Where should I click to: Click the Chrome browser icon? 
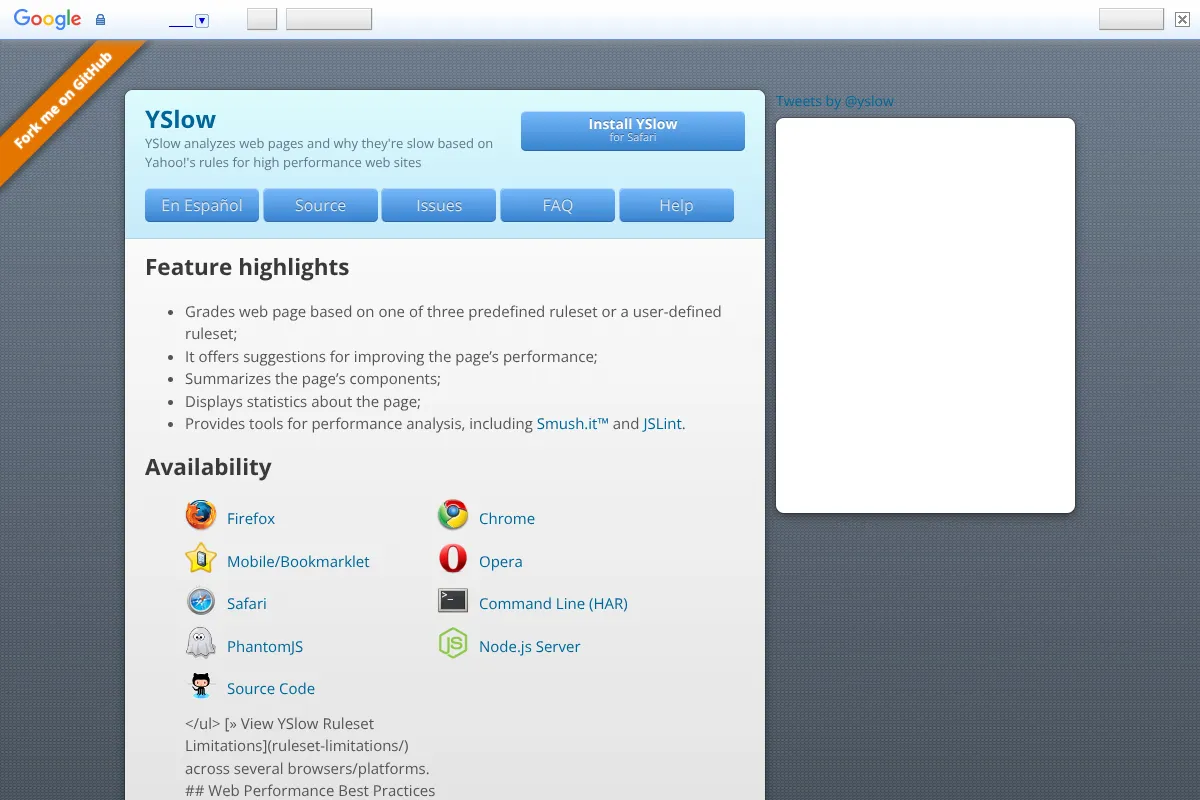tap(453, 515)
